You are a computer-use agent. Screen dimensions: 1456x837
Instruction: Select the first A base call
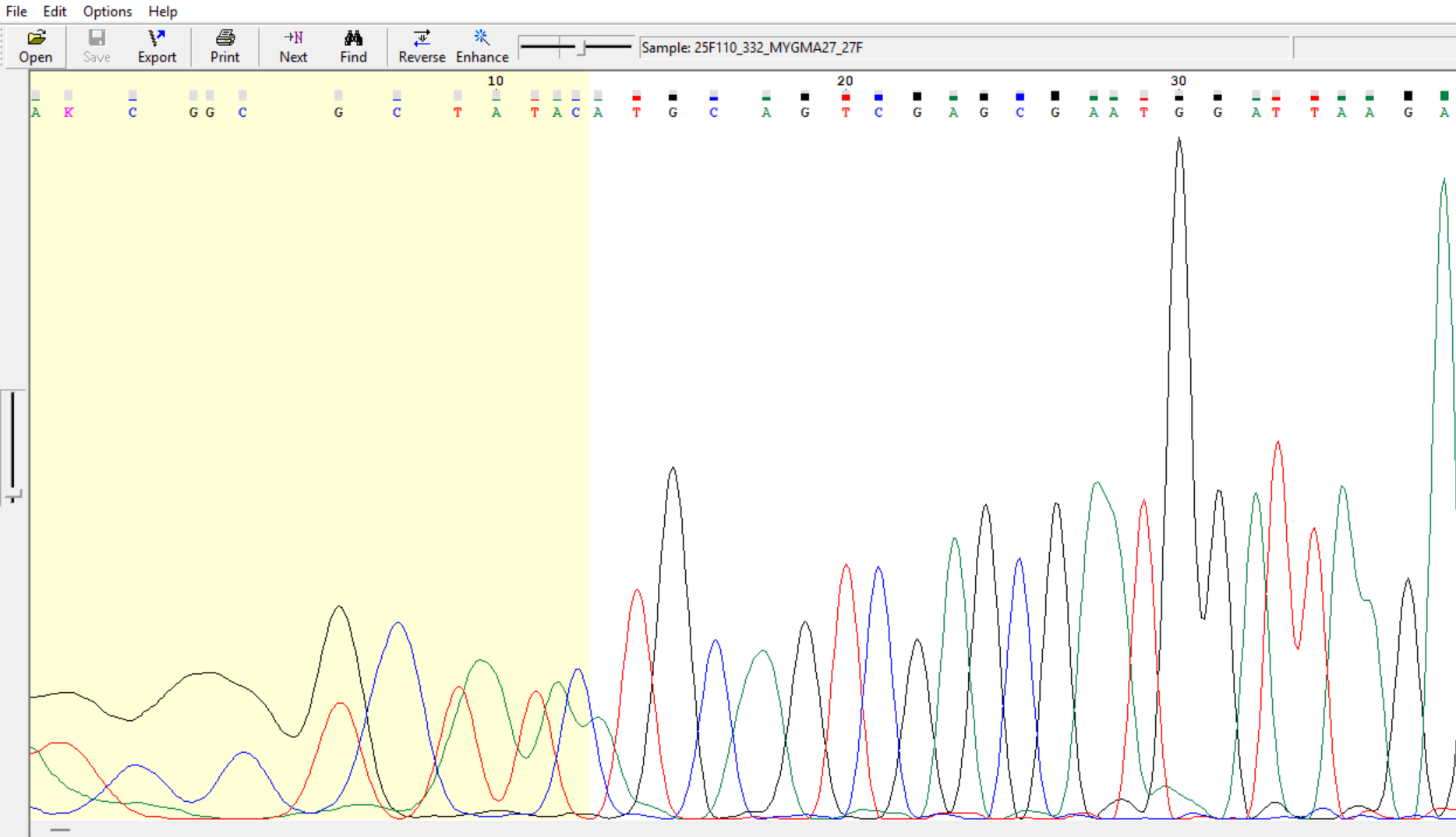click(36, 112)
